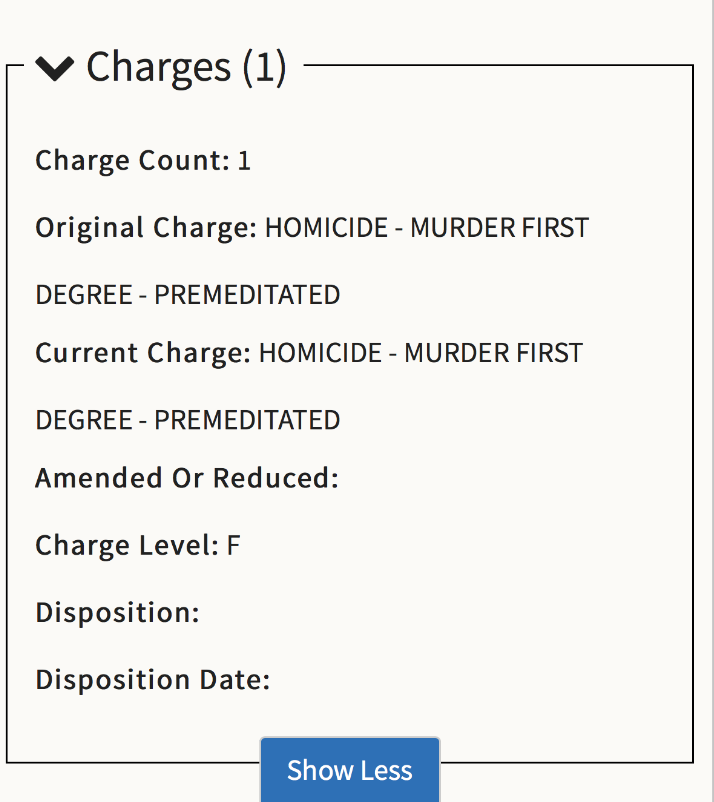Viewport: 714px width, 802px height.
Task: Click the "(1)" count in Charges heading
Action: pos(264,67)
